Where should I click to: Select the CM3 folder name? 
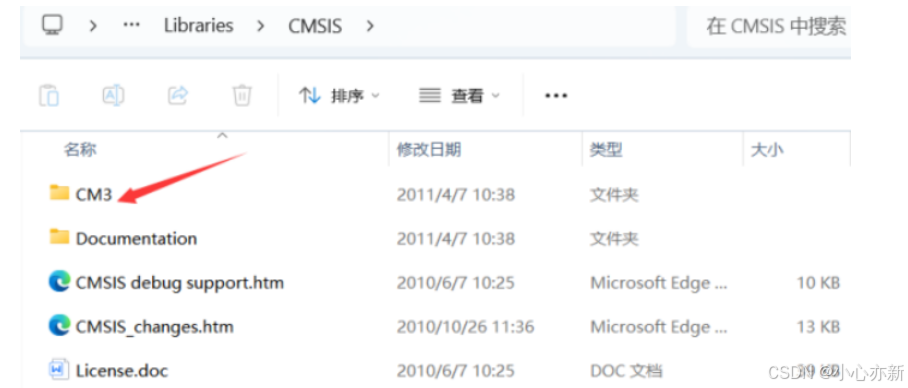(94, 195)
